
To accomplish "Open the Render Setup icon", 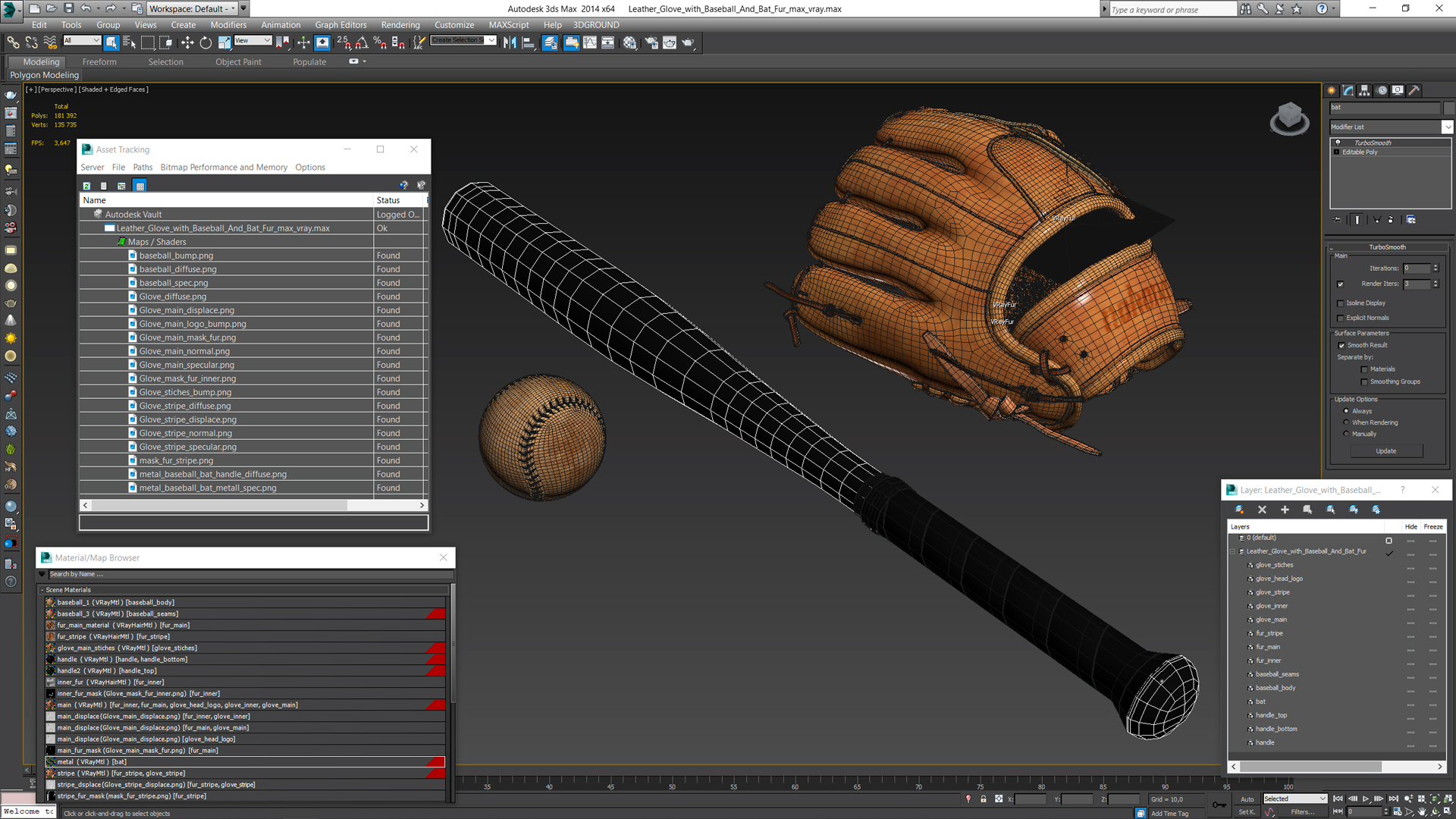I will pyautogui.click(x=651, y=42).
